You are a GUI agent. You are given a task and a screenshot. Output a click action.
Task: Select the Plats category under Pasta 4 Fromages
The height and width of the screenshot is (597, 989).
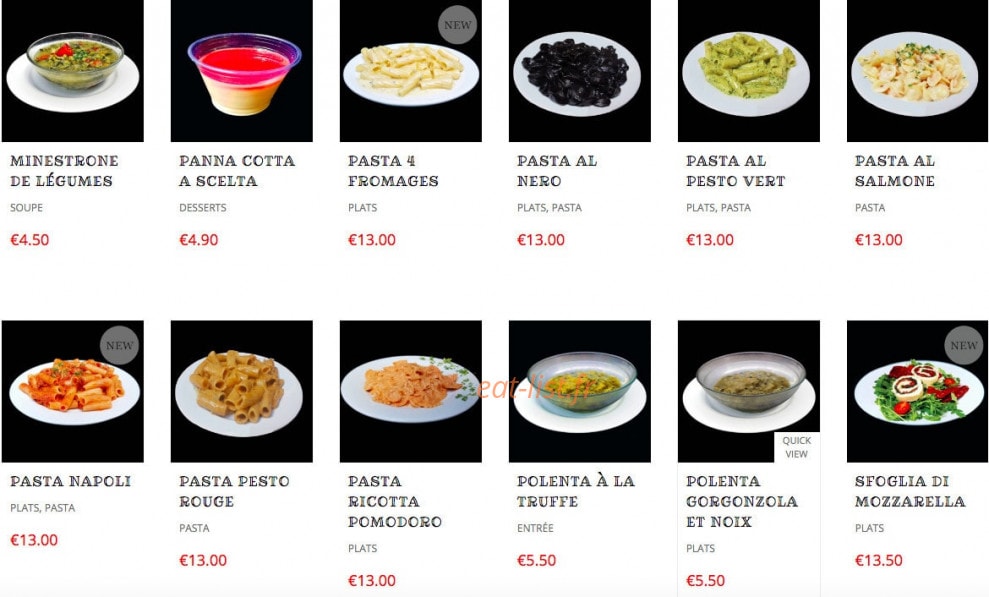363,207
